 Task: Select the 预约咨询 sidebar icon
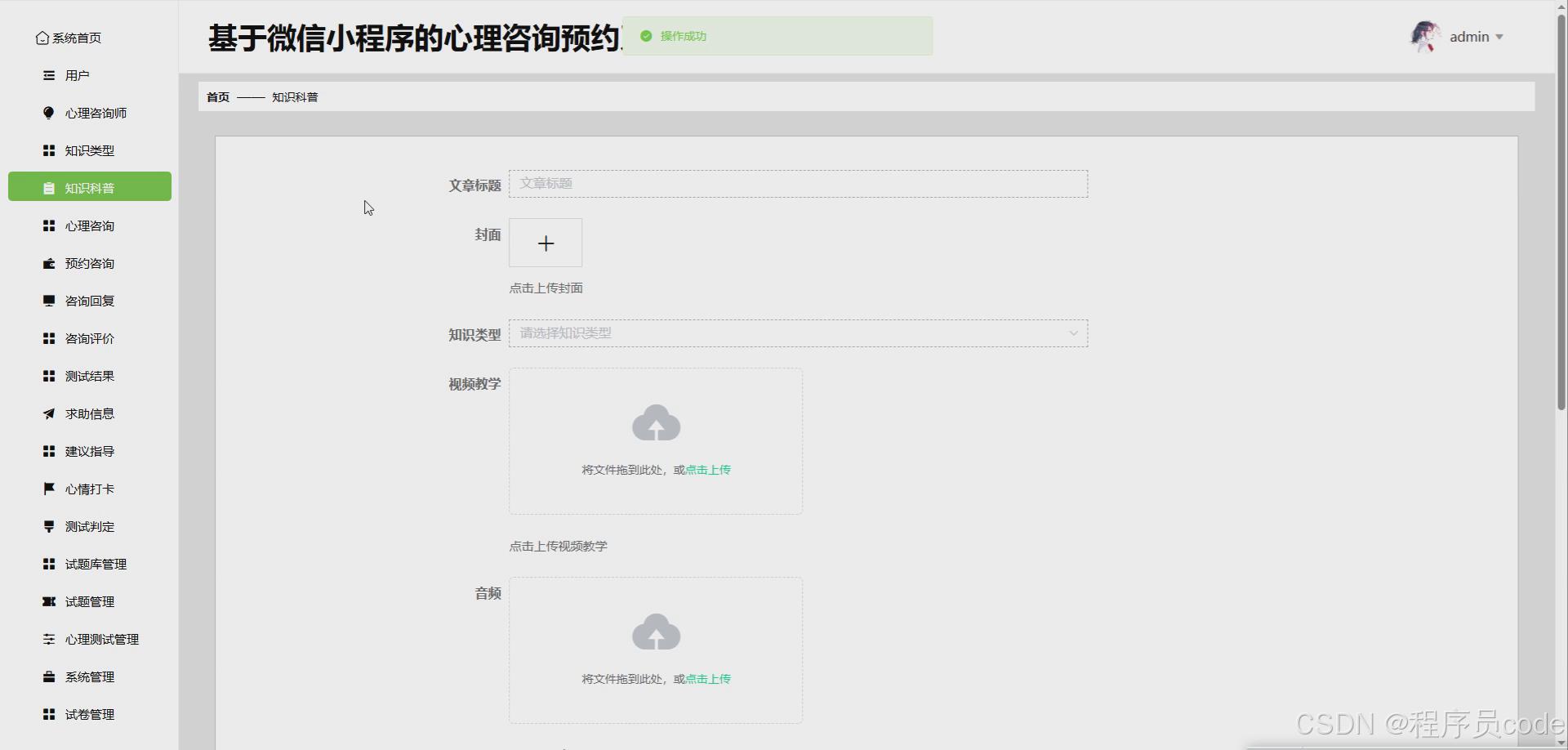click(48, 263)
